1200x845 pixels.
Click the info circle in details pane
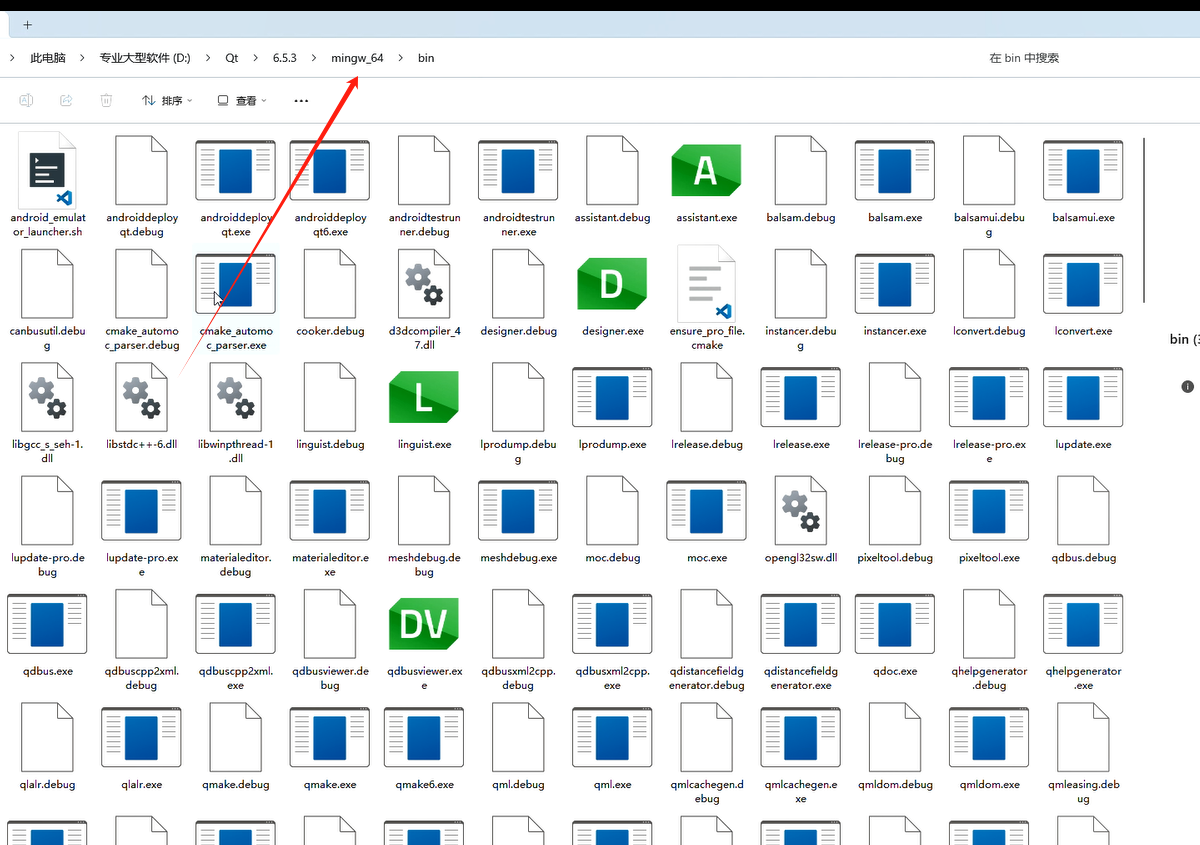click(x=1187, y=386)
